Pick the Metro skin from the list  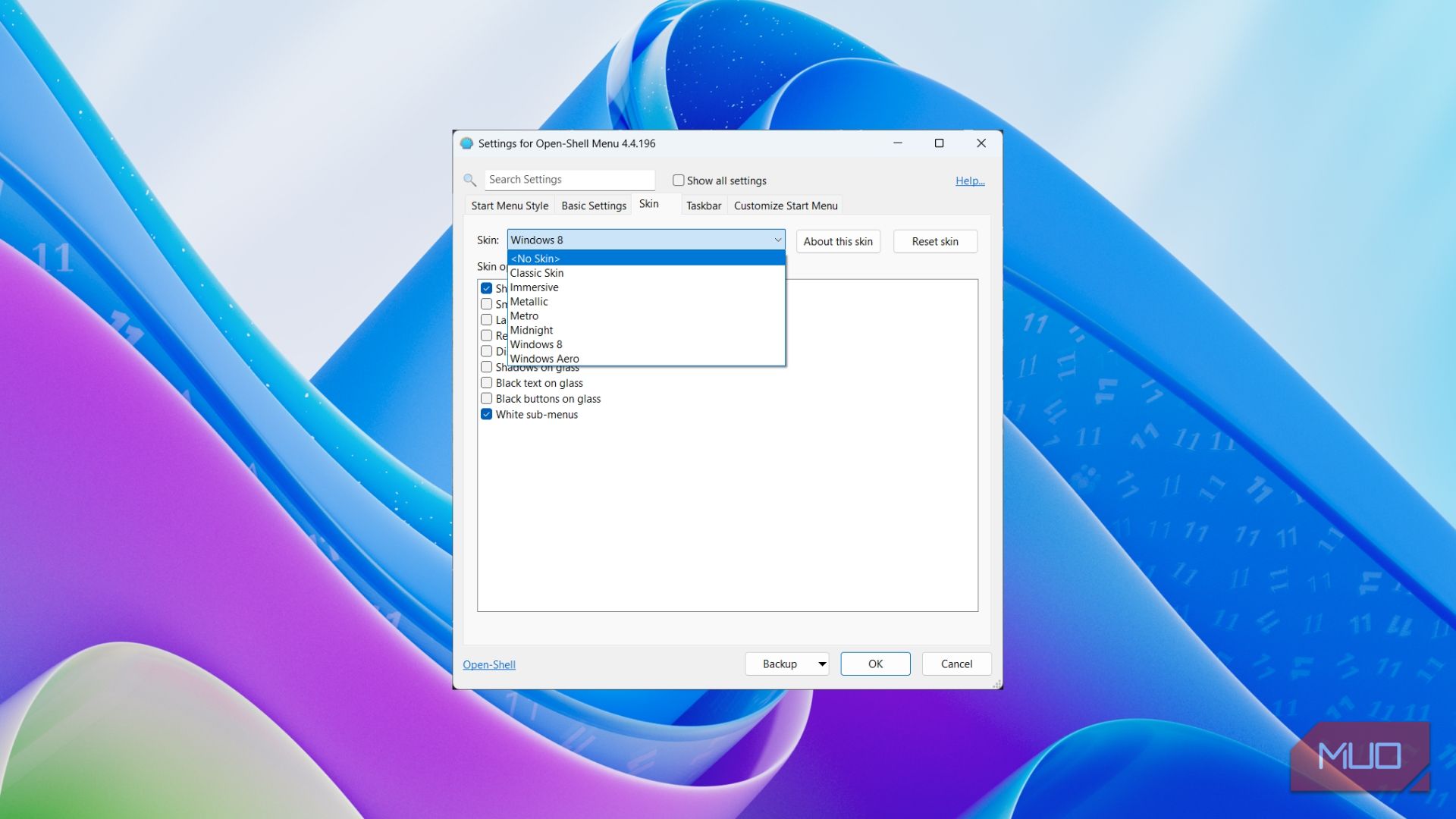point(646,316)
